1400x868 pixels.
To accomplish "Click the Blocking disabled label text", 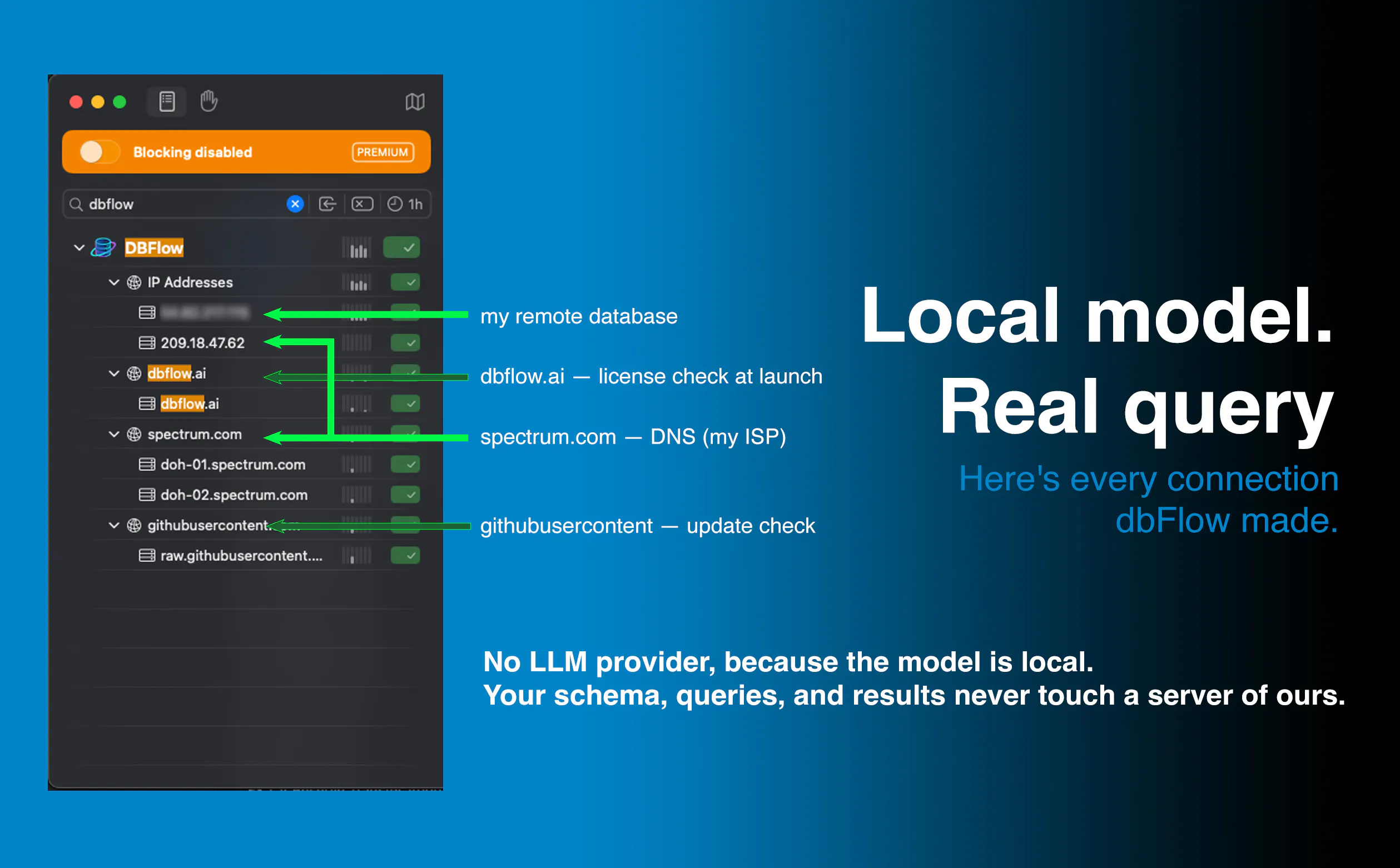I will coord(193,152).
